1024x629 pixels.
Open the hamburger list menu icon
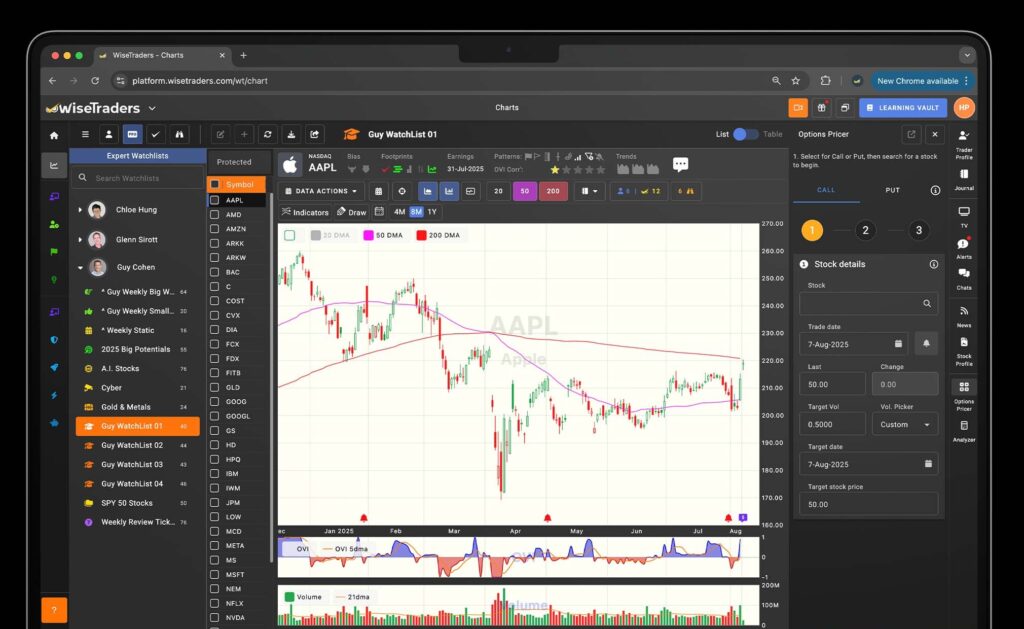click(85, 135)
